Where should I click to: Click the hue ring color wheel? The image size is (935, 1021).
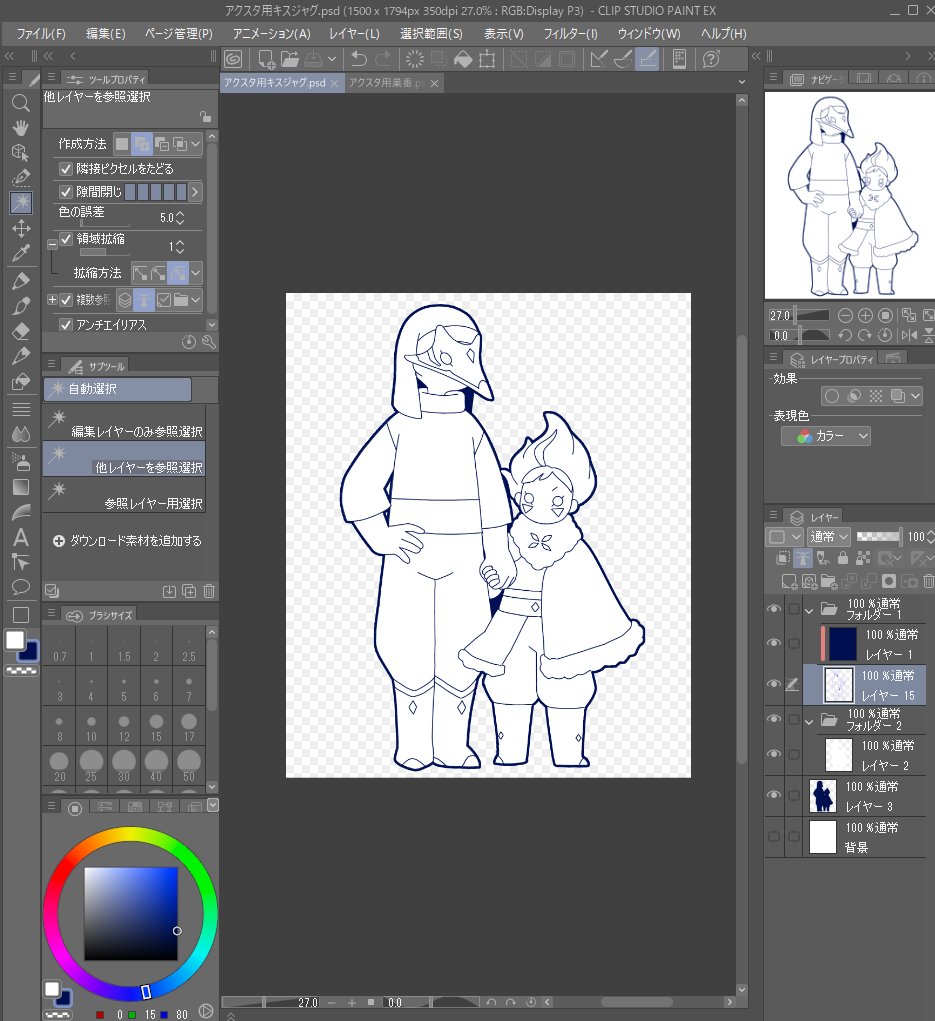coord(130,835)
